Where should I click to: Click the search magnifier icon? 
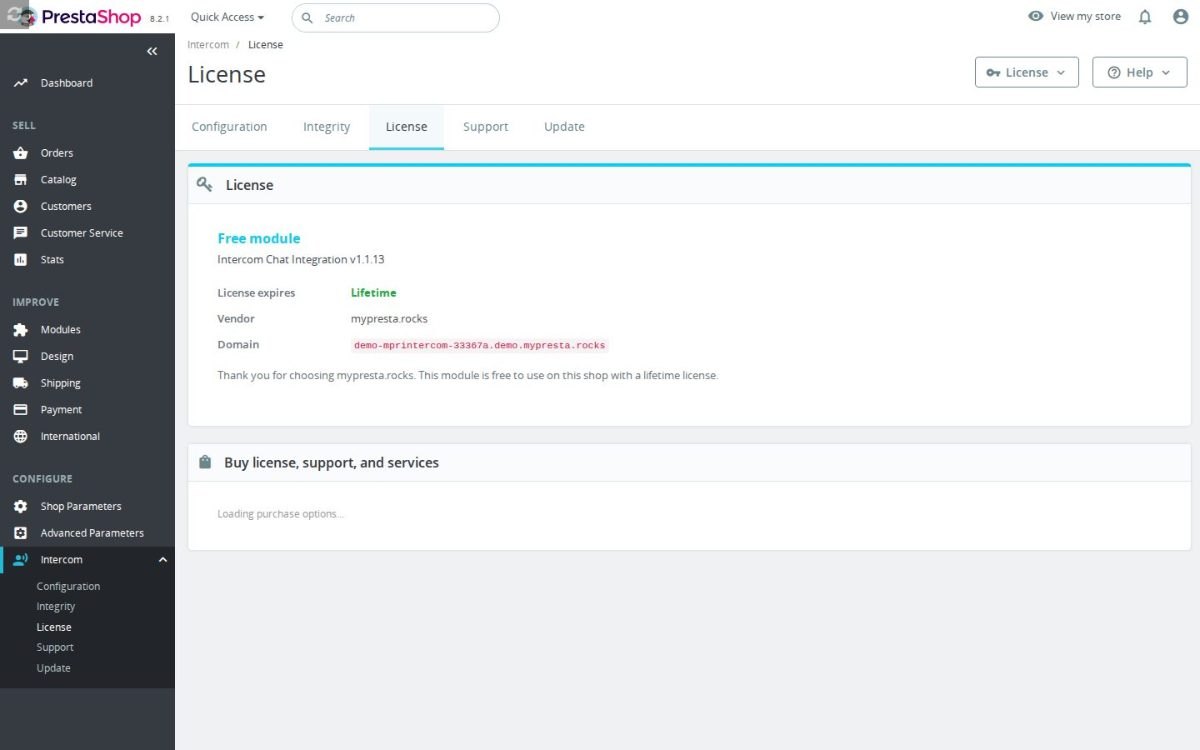(307, 18)
